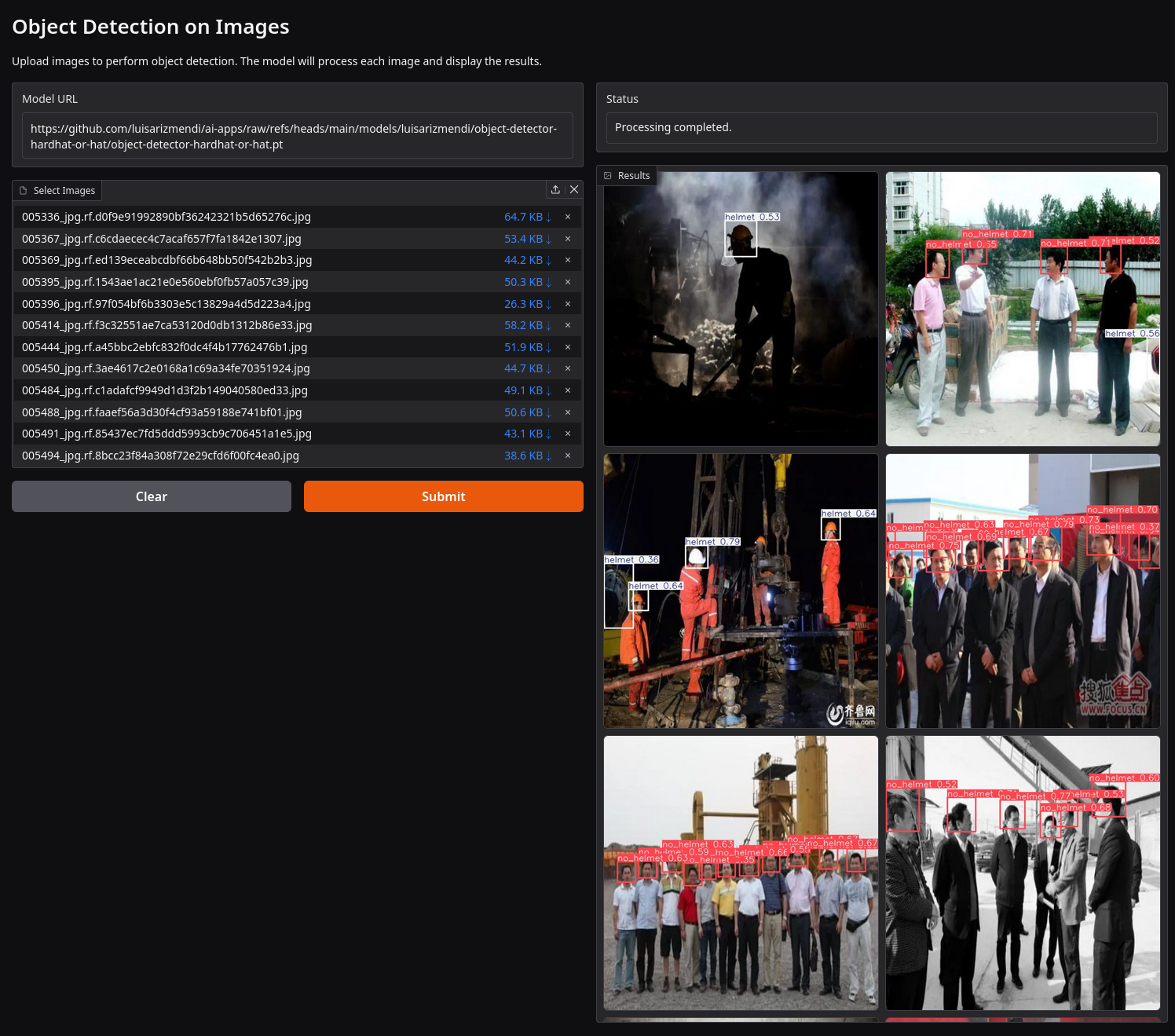Remove file 005494_jpg from the list
The image size is (1175, 1036).
coord(568,456)
